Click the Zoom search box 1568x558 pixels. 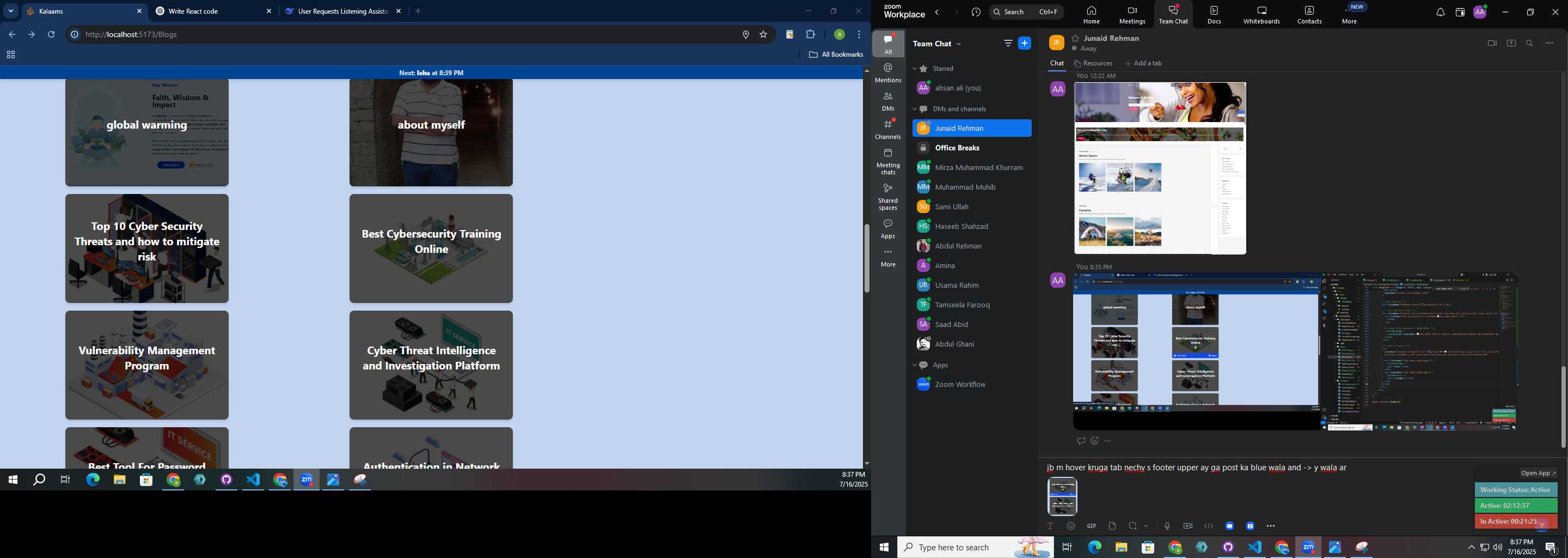(1026, 11)
